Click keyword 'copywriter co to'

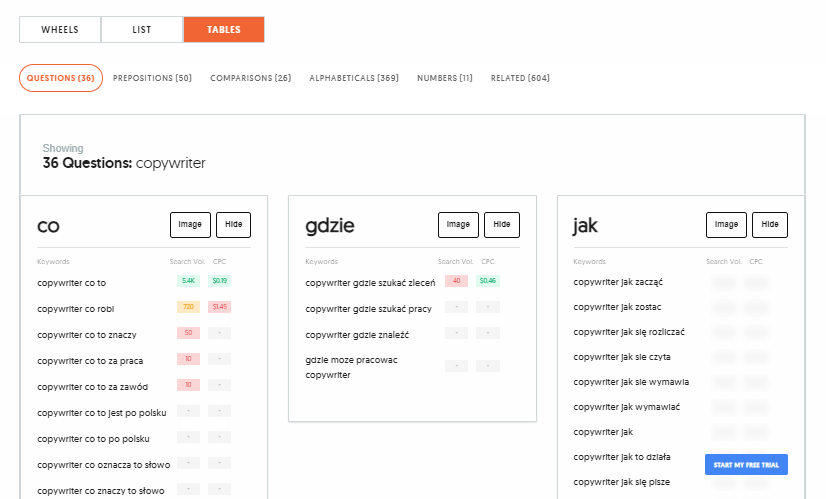pyautogui.click(x=71, y=283)
